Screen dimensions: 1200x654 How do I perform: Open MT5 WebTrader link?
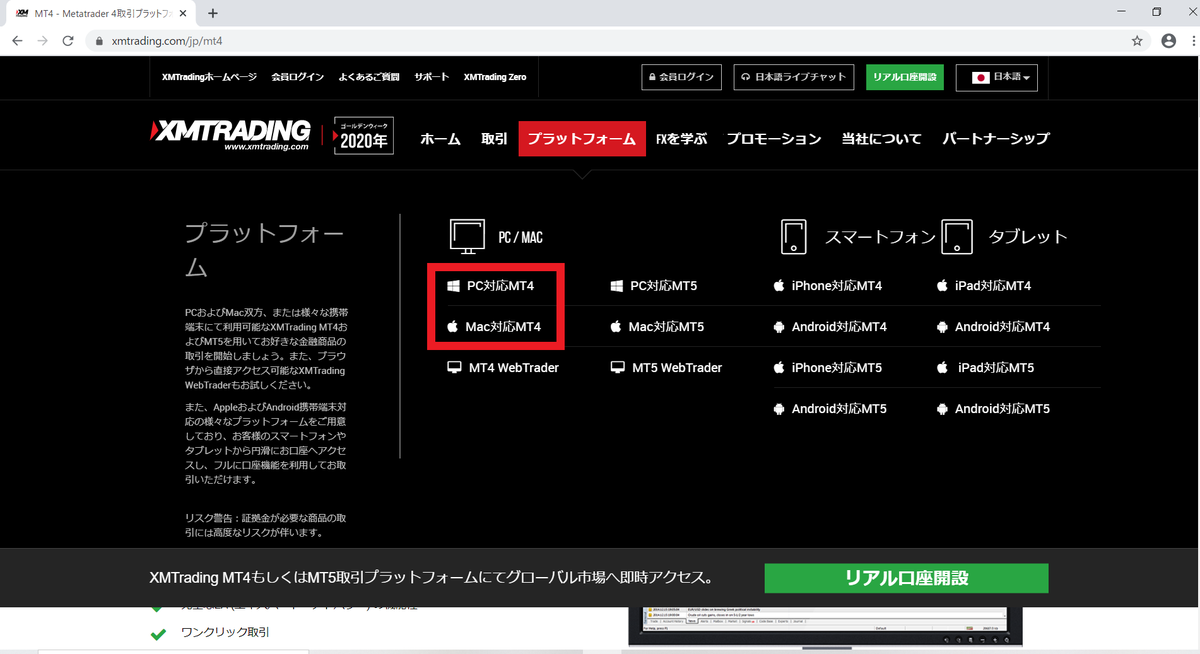677,367
